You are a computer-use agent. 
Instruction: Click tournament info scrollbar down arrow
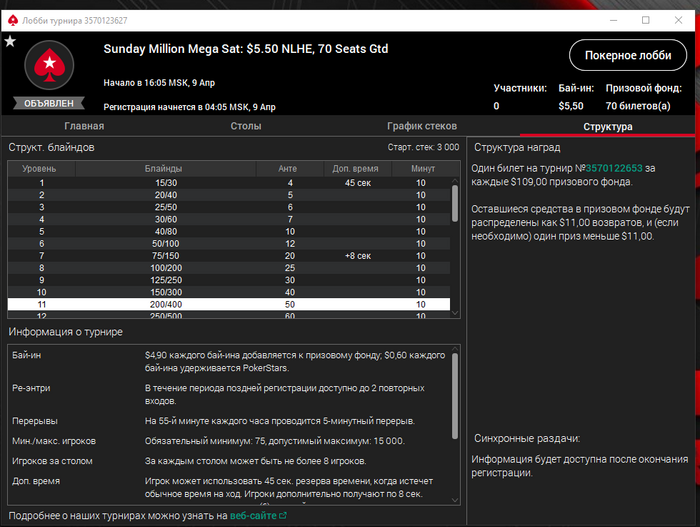[x=455, y=500]
